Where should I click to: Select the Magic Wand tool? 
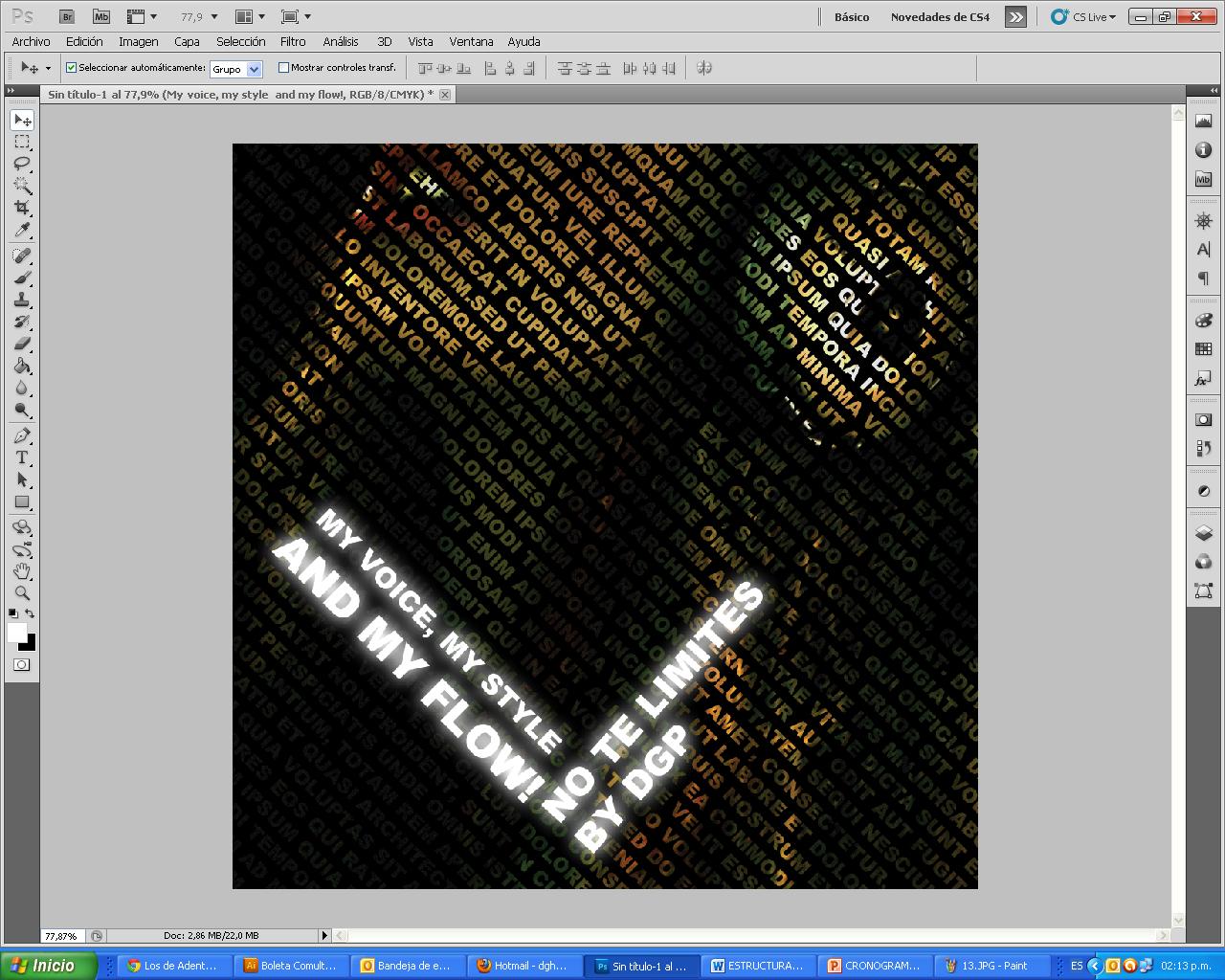tap(22, 186)
